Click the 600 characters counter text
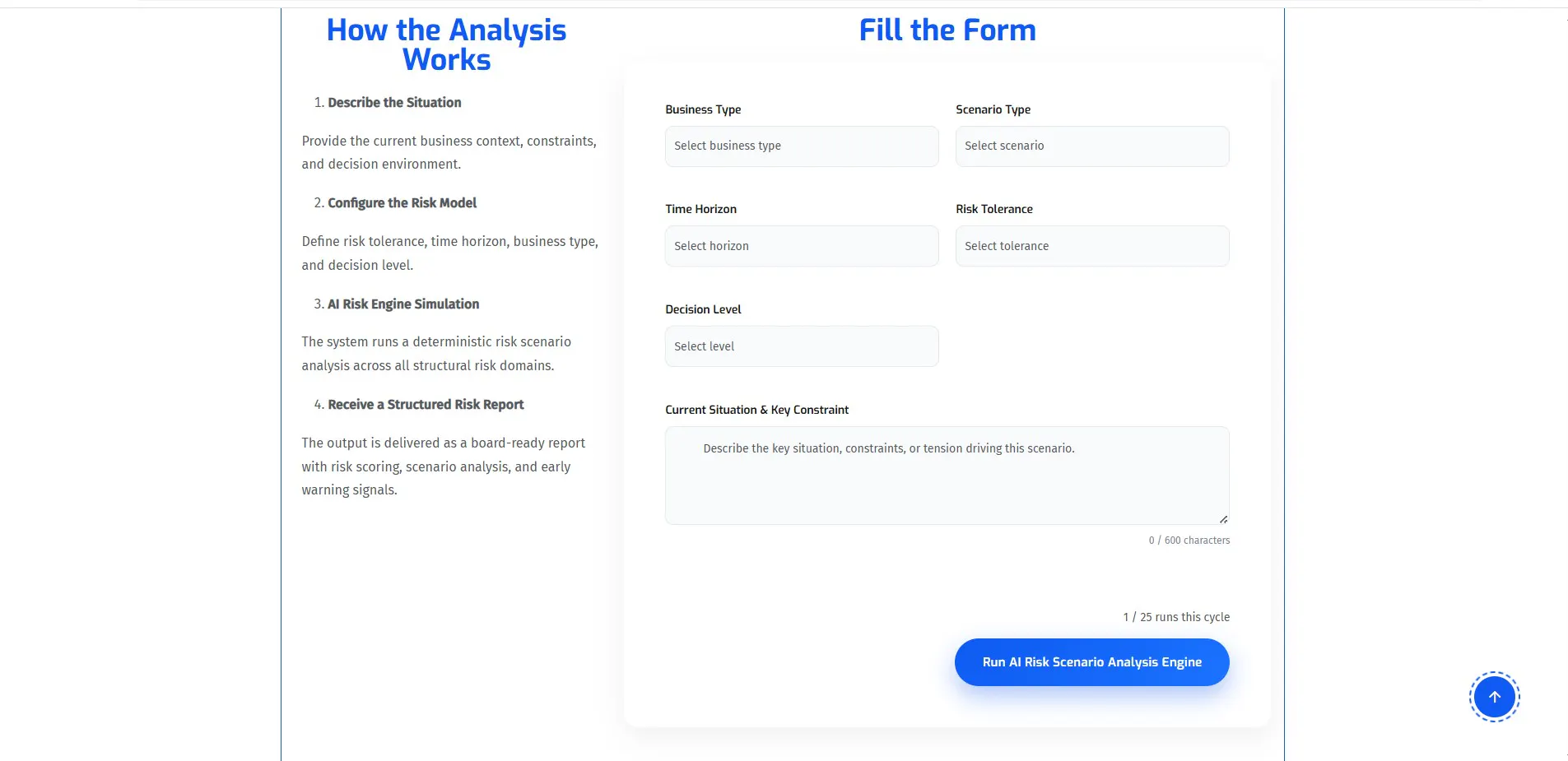The height and width of the screenshot is (761, 1568). point(1189,541)
